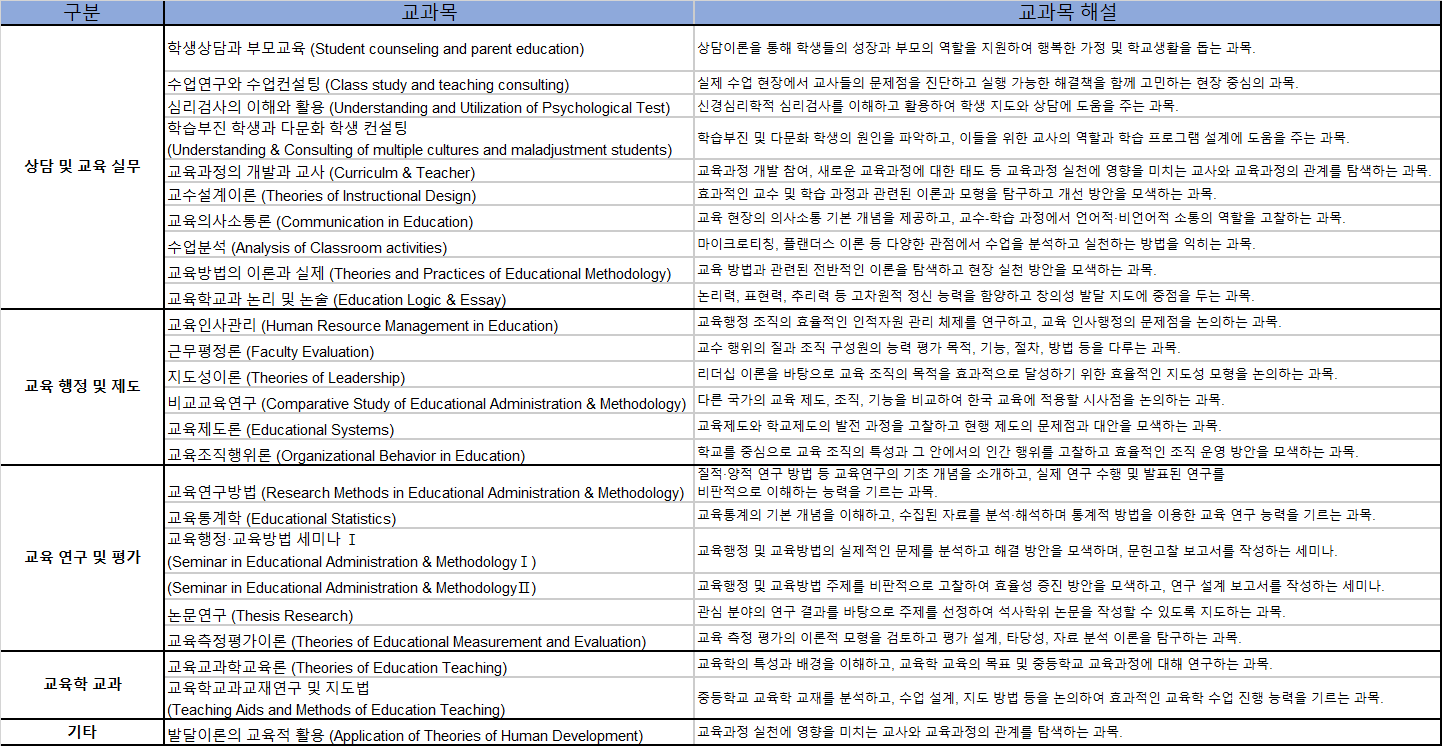Click the 교과목 해설 column header

[1066, 12]
